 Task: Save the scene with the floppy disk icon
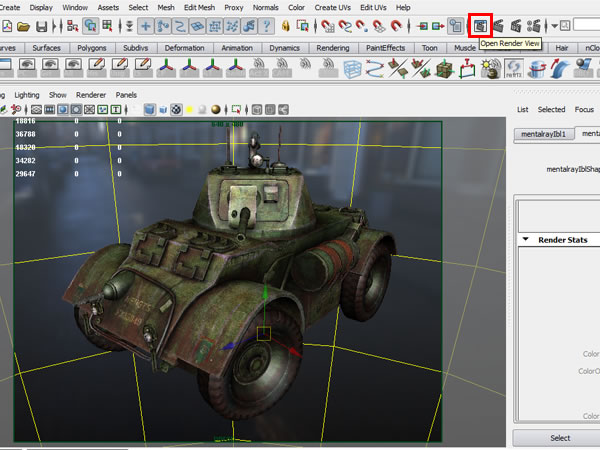click(x=41, y=26)
